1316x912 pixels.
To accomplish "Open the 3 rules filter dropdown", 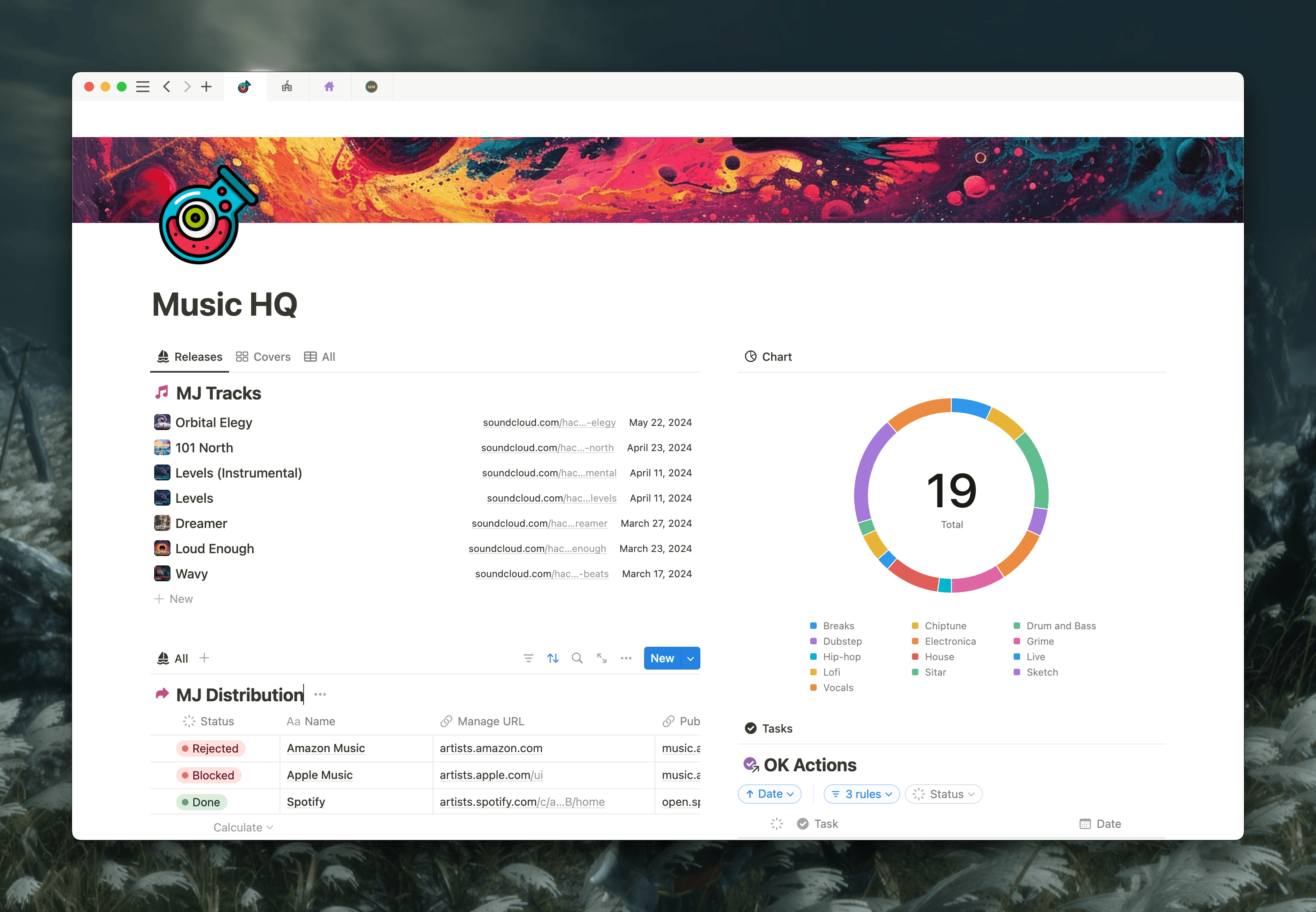I will [861, 794].
